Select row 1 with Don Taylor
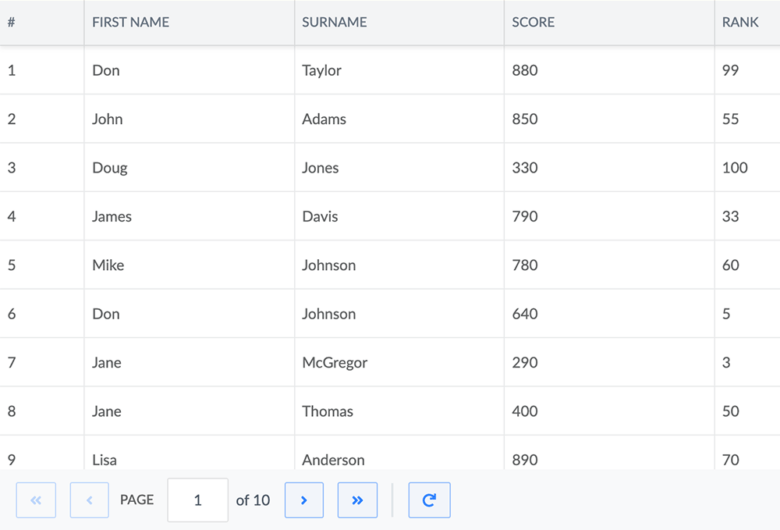 tap(390, 70)
